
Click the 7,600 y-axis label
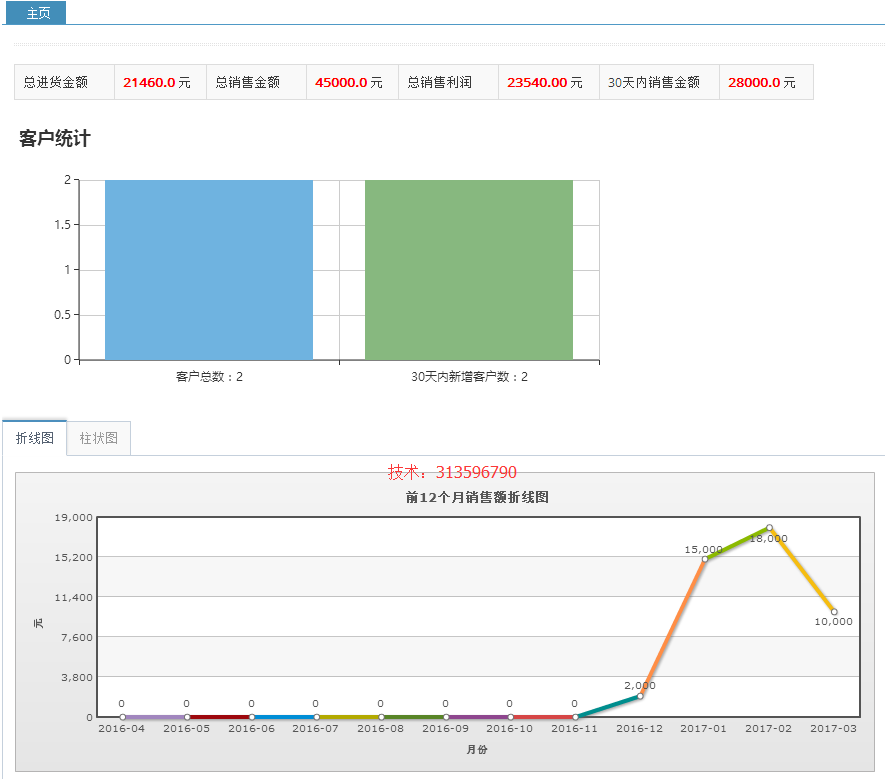[77, 638]
